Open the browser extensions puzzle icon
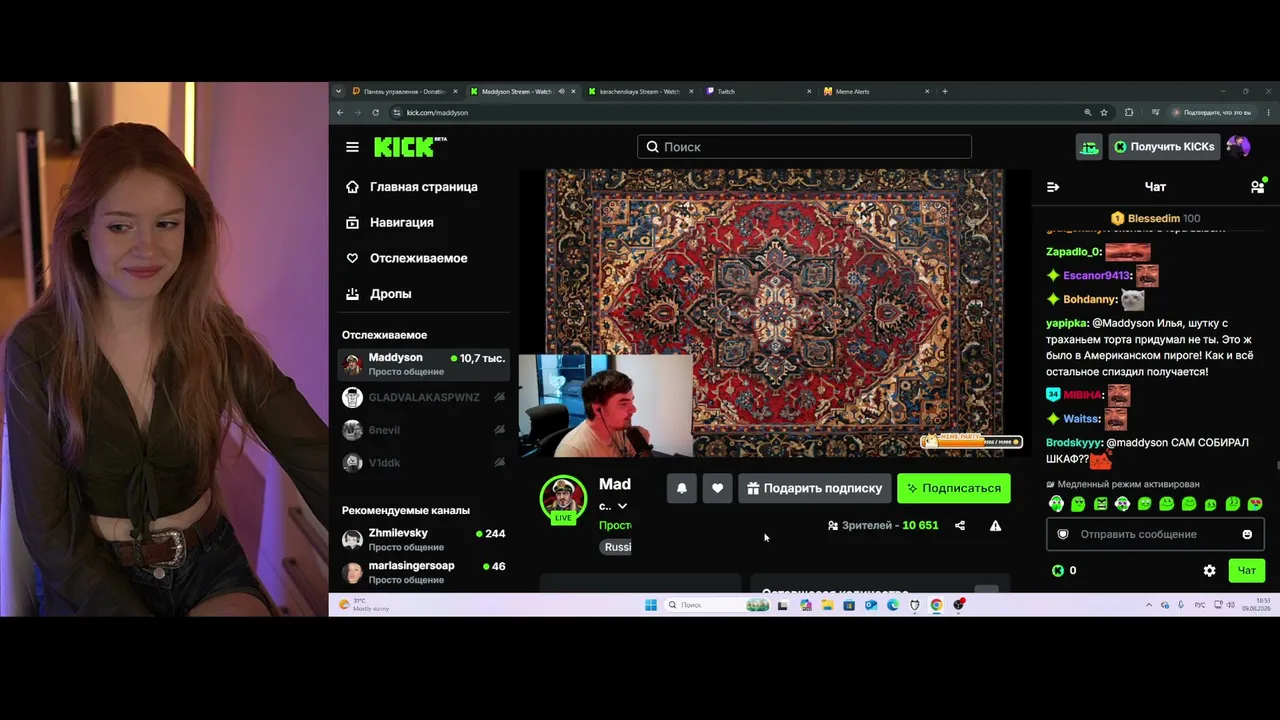 [1129, 113]
